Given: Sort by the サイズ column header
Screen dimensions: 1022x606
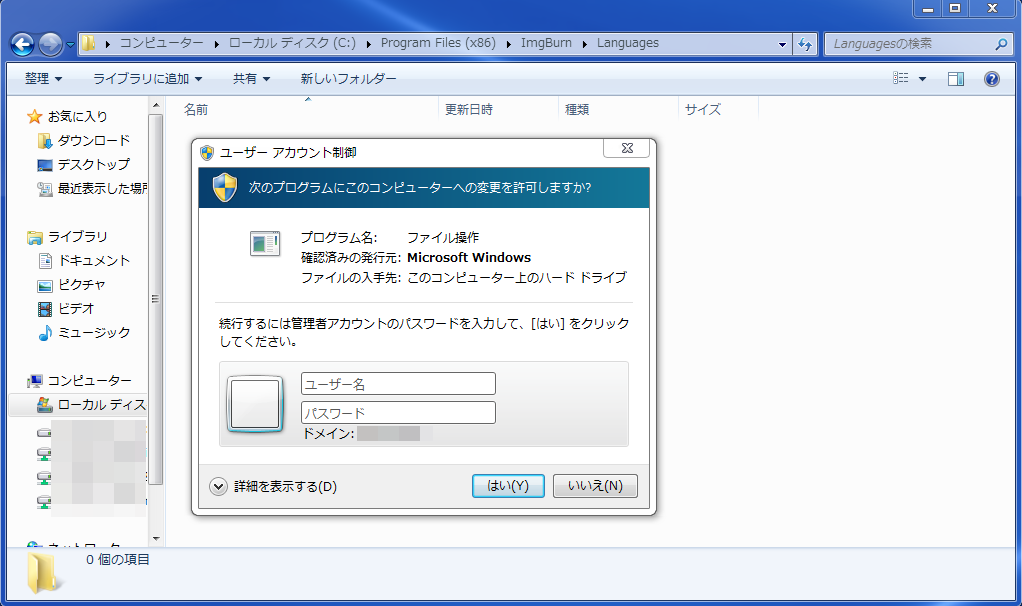Looking at the screenshot, I should pyautogui.click(x=703, y=109).
